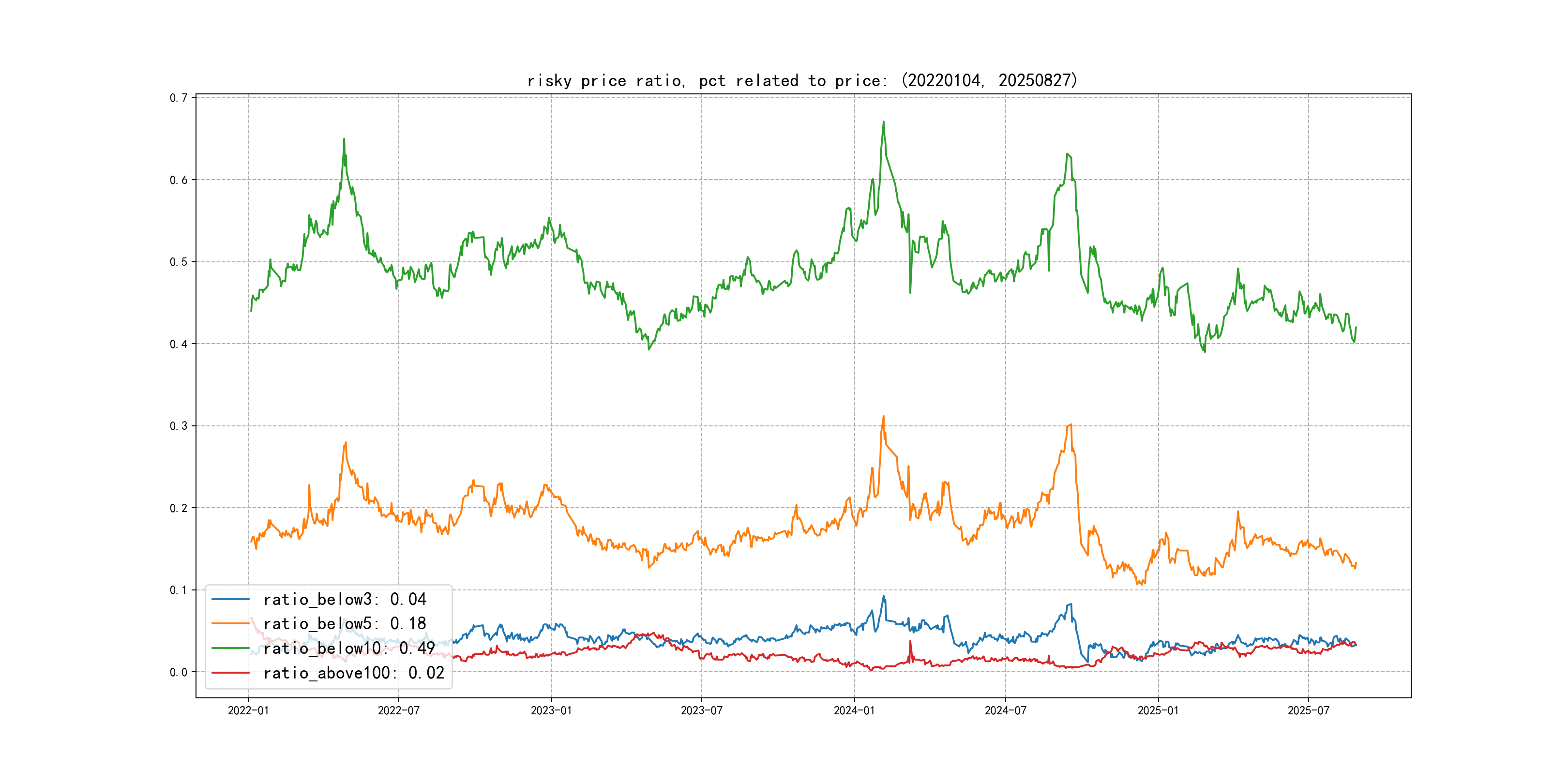Click the blue ratio_below3 legend line

pyautogui.click(x=230, y=600)
